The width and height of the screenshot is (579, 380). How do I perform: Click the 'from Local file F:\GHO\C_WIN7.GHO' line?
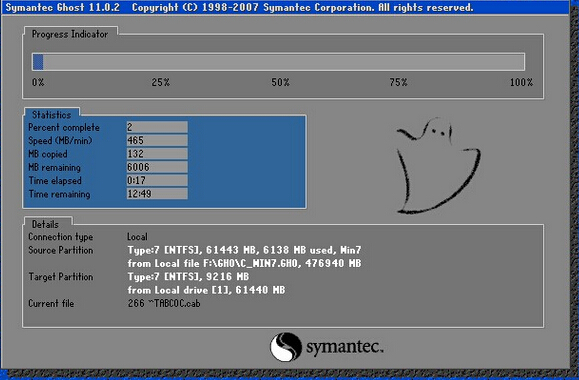pyautogui.click(x=244, y=263)
